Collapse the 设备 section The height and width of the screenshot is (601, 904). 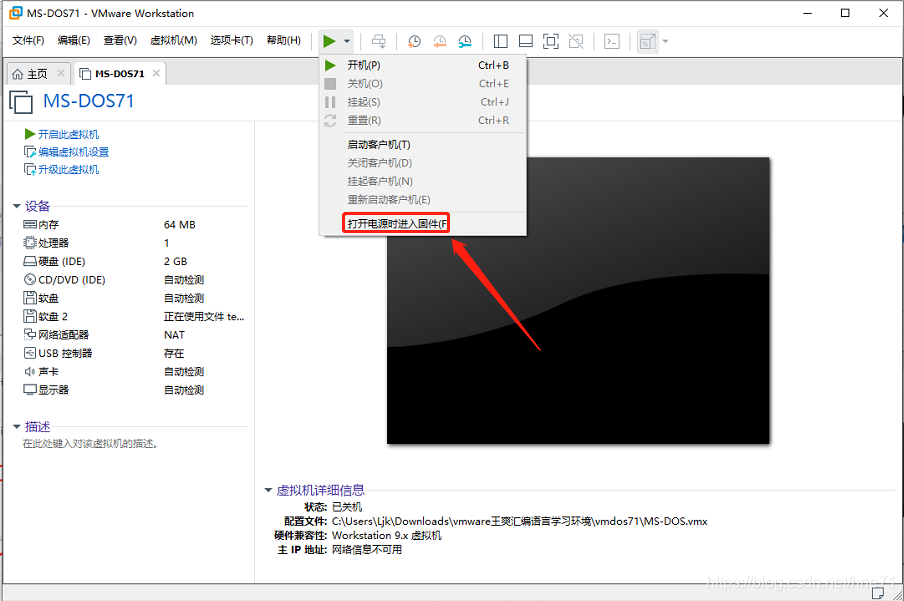(17, 206)
